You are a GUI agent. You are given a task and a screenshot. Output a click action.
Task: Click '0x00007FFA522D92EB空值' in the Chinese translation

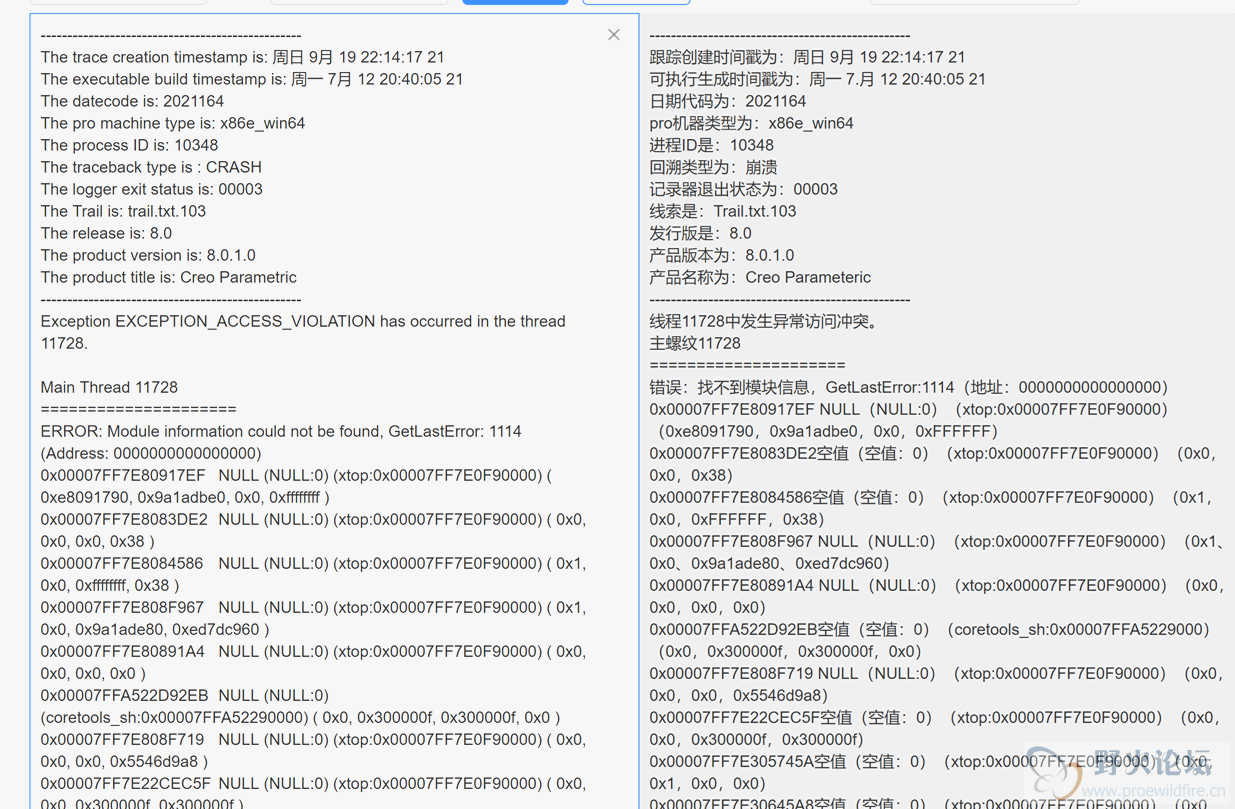pos(751,629)
